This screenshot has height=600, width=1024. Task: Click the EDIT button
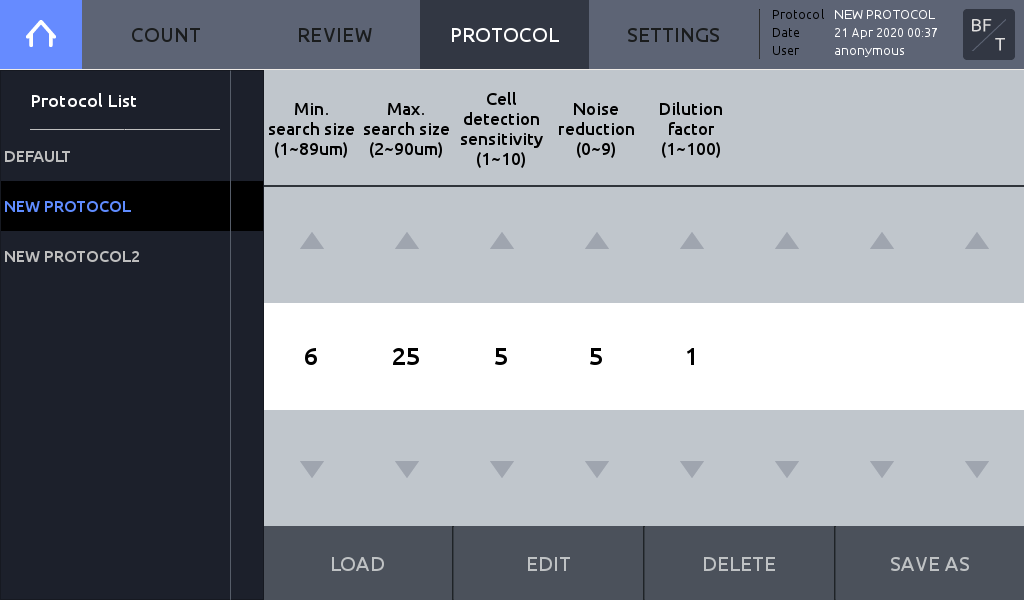pos(549,563)
